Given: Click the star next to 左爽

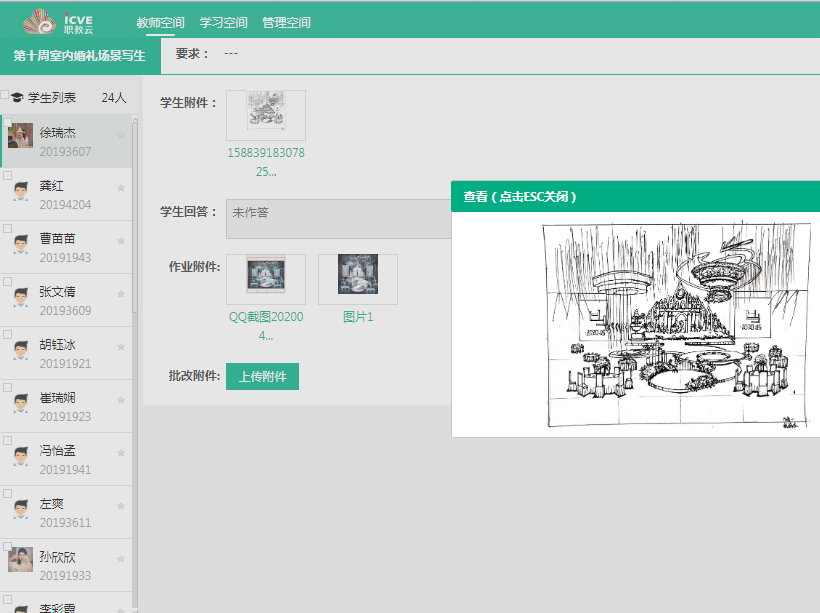Looking at the screenshot, I should (x=121, y=507).
